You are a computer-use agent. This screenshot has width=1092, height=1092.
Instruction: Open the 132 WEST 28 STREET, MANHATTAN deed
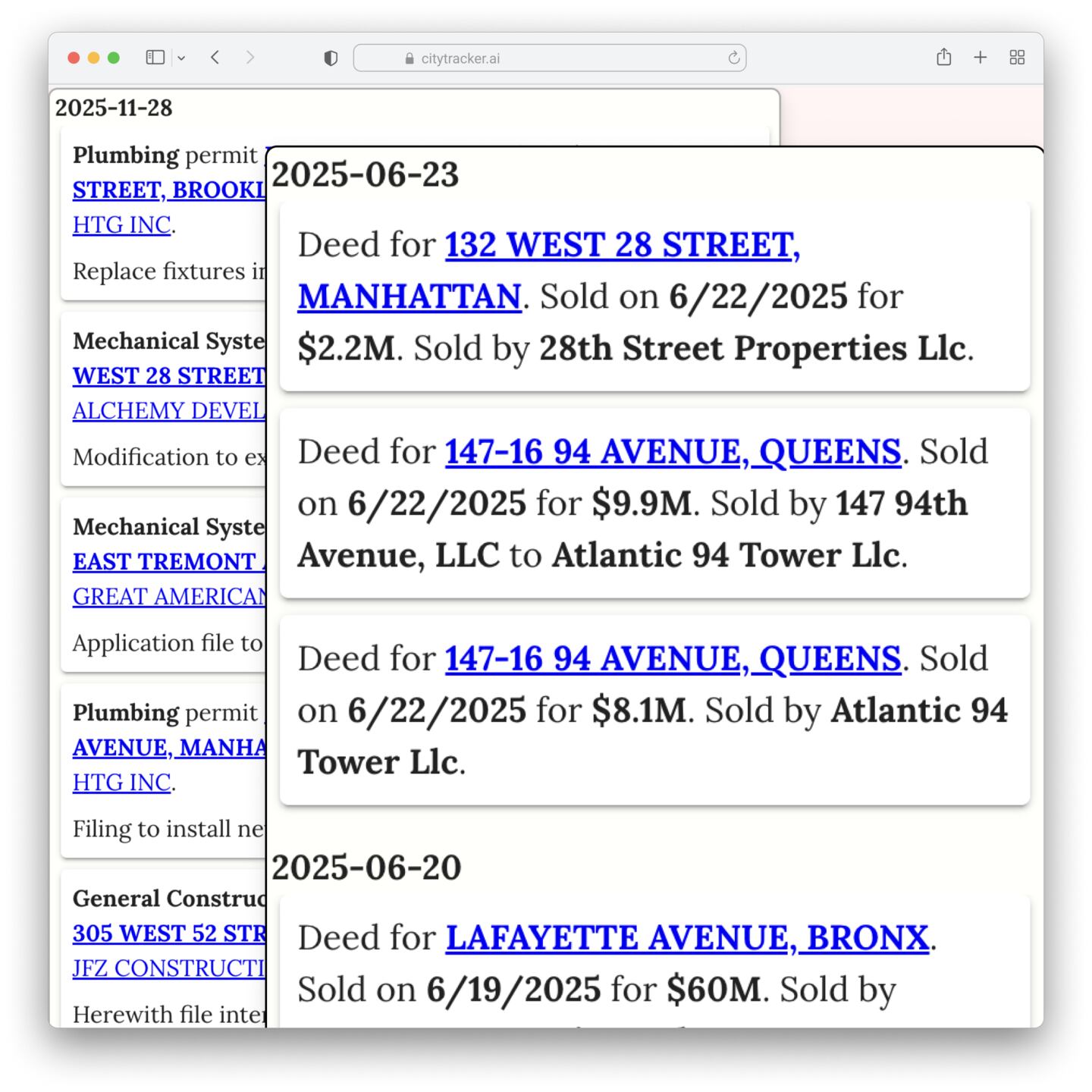click(622, 245)
